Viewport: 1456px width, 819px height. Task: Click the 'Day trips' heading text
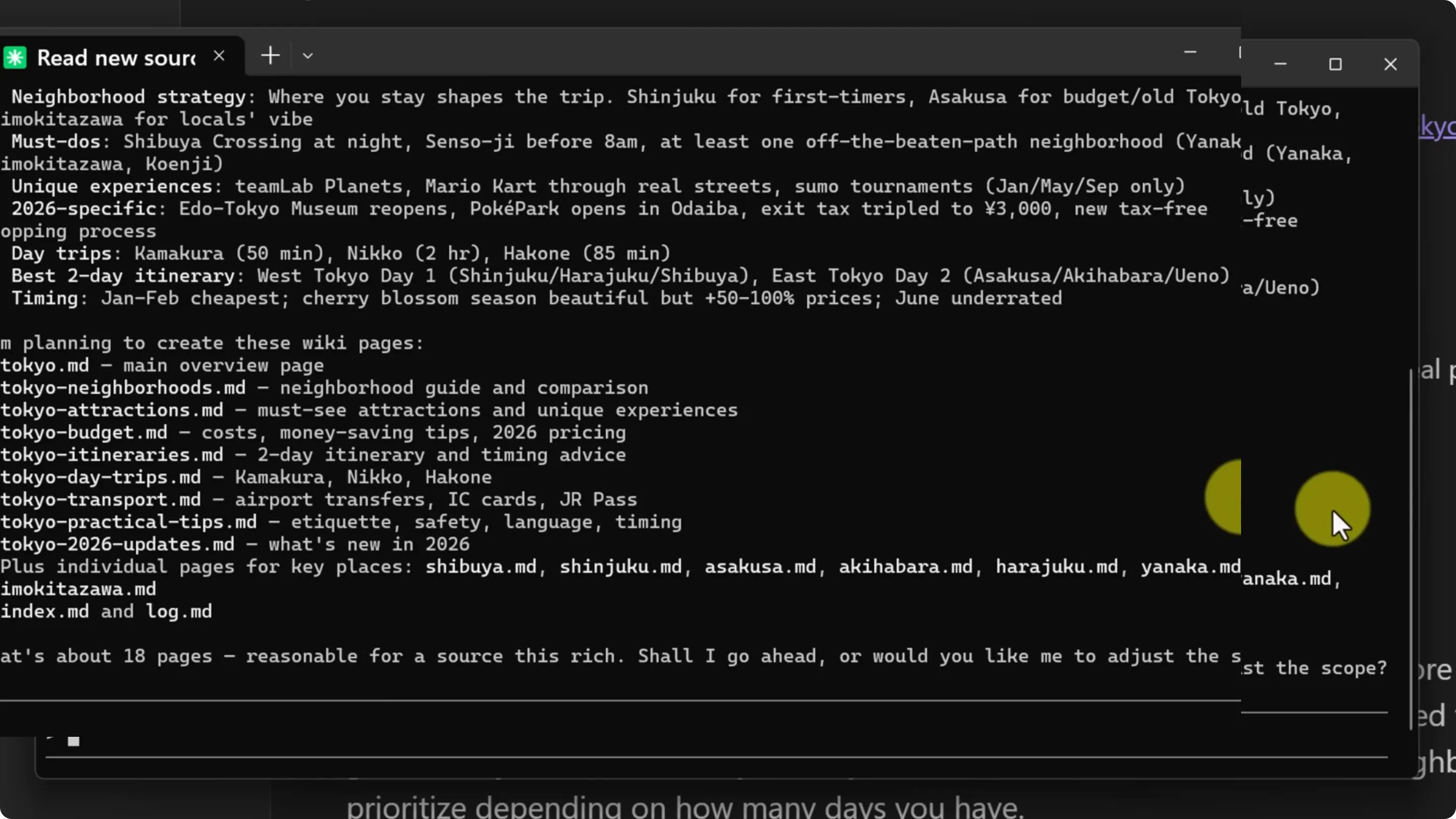[61, 254]
